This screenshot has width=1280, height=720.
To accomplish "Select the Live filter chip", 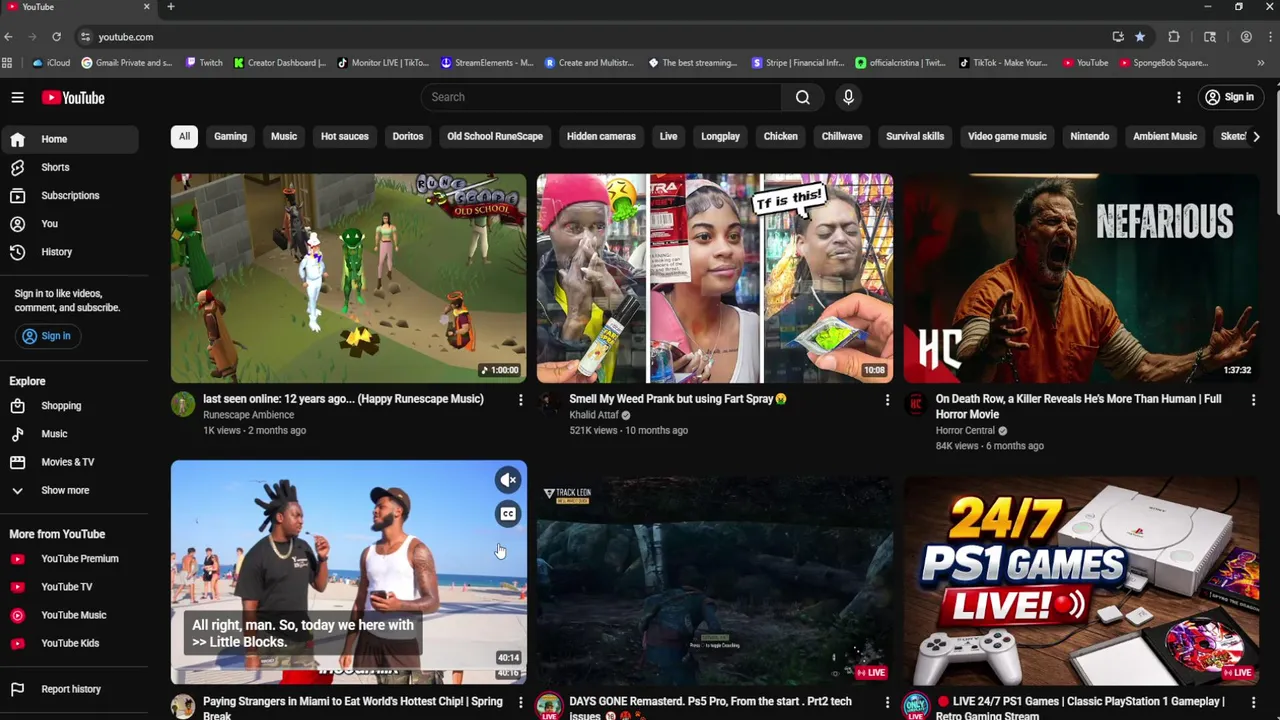I will [668, 136].
